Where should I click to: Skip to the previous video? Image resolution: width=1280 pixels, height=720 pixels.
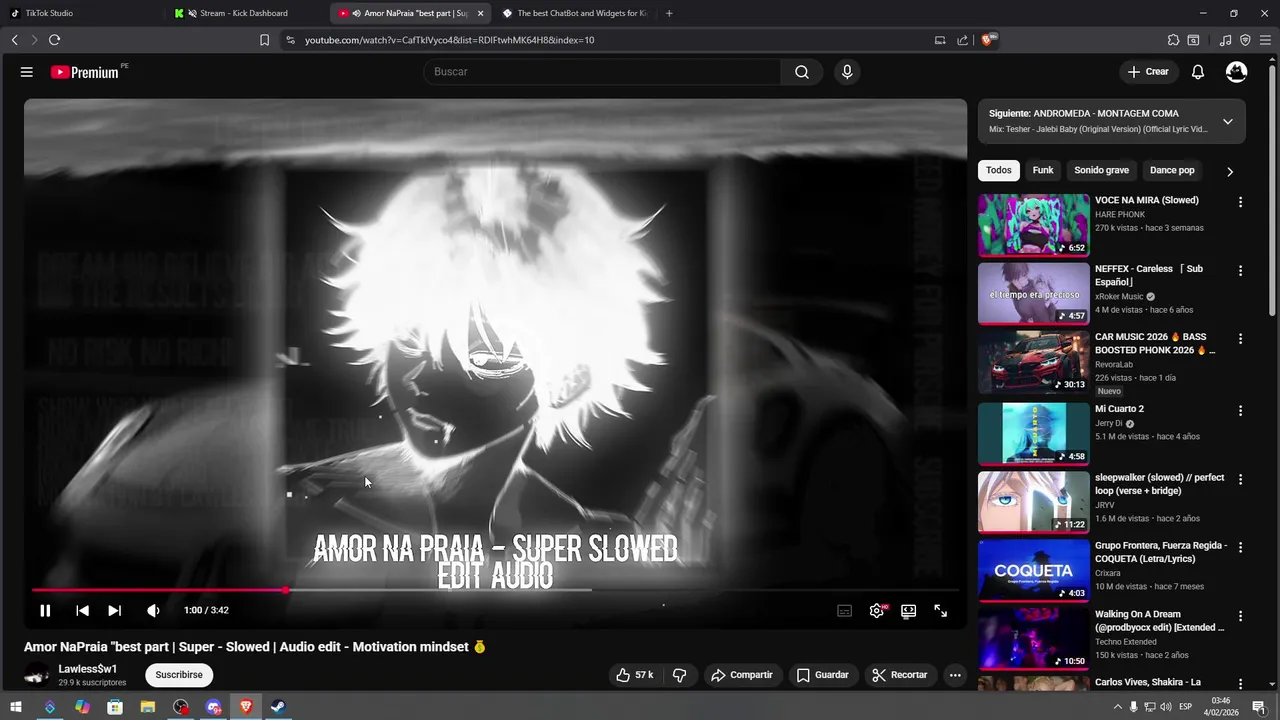coord(82,610)
